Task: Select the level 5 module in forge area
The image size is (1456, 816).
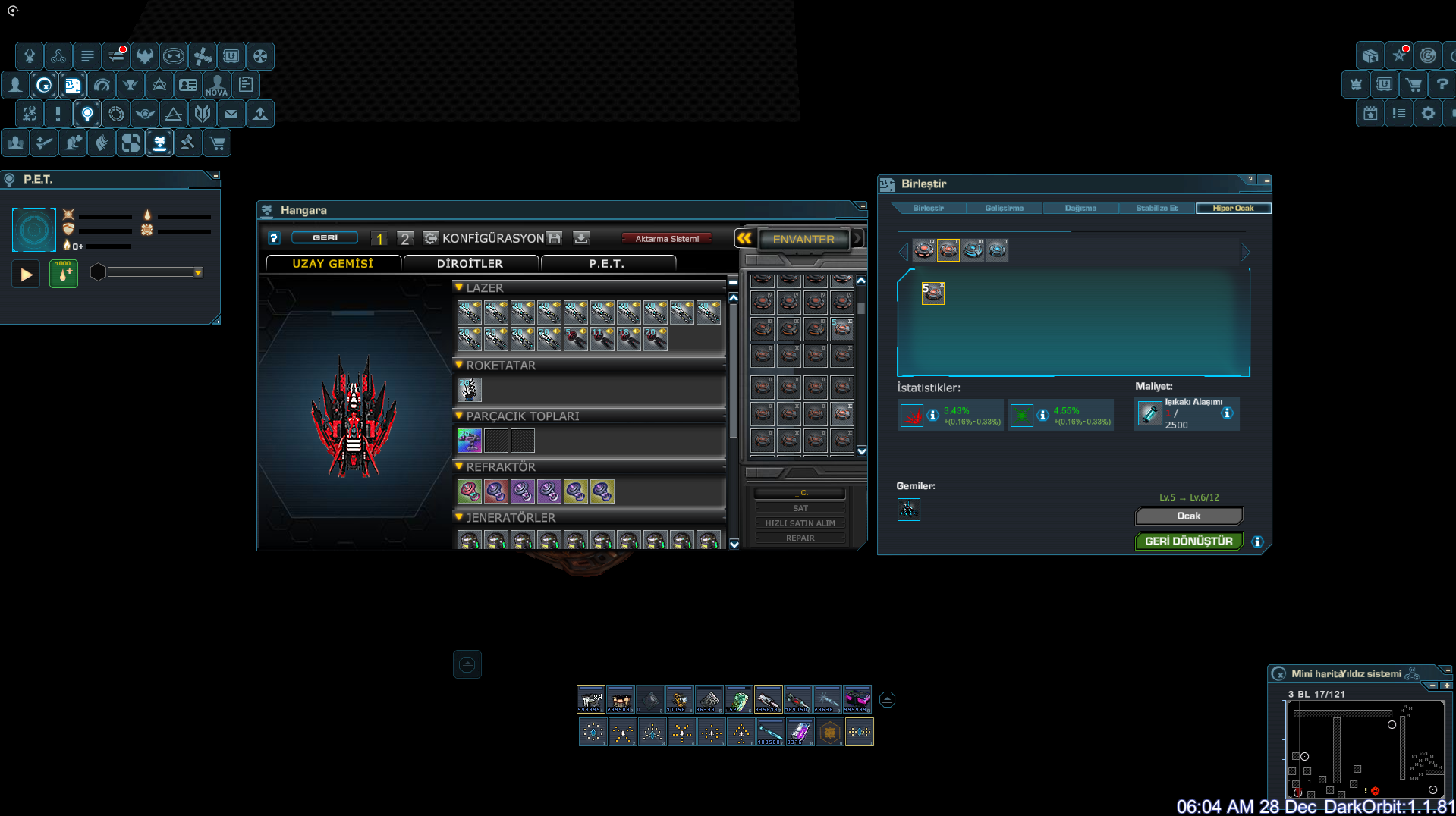Action: 932,293
